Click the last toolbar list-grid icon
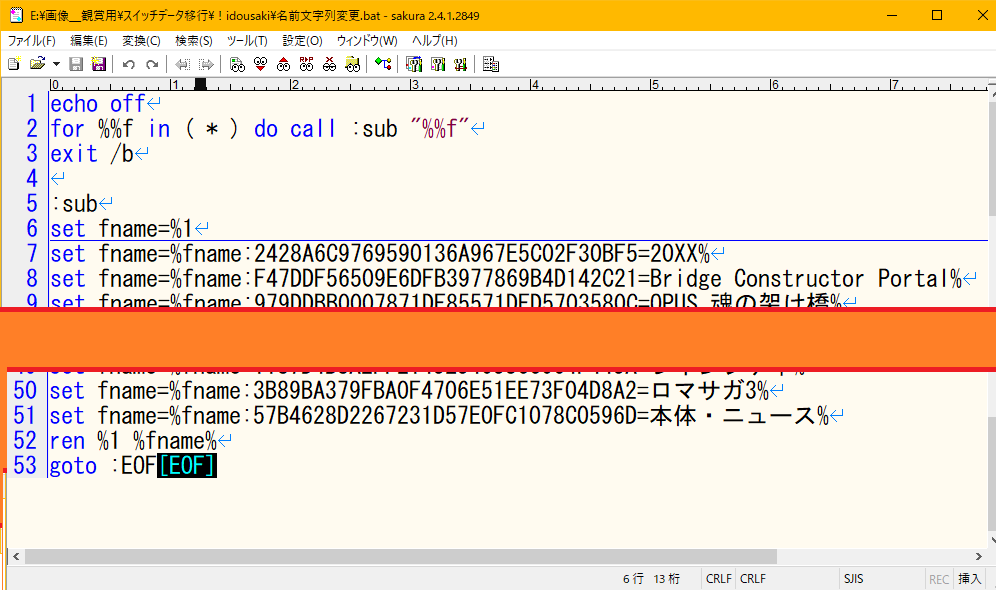Screen dimensions: 996x590 (491, 64)
